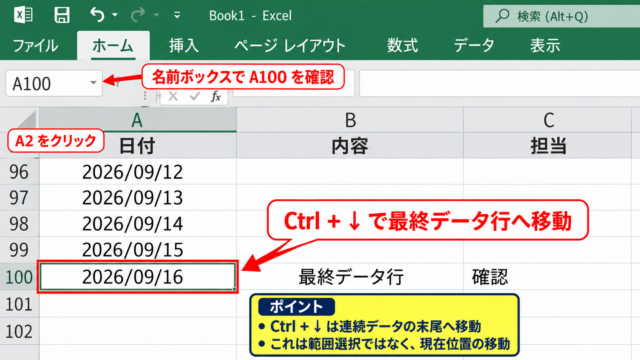Select row 97 header
The image size is (640, 360).
tap(19, 198)
